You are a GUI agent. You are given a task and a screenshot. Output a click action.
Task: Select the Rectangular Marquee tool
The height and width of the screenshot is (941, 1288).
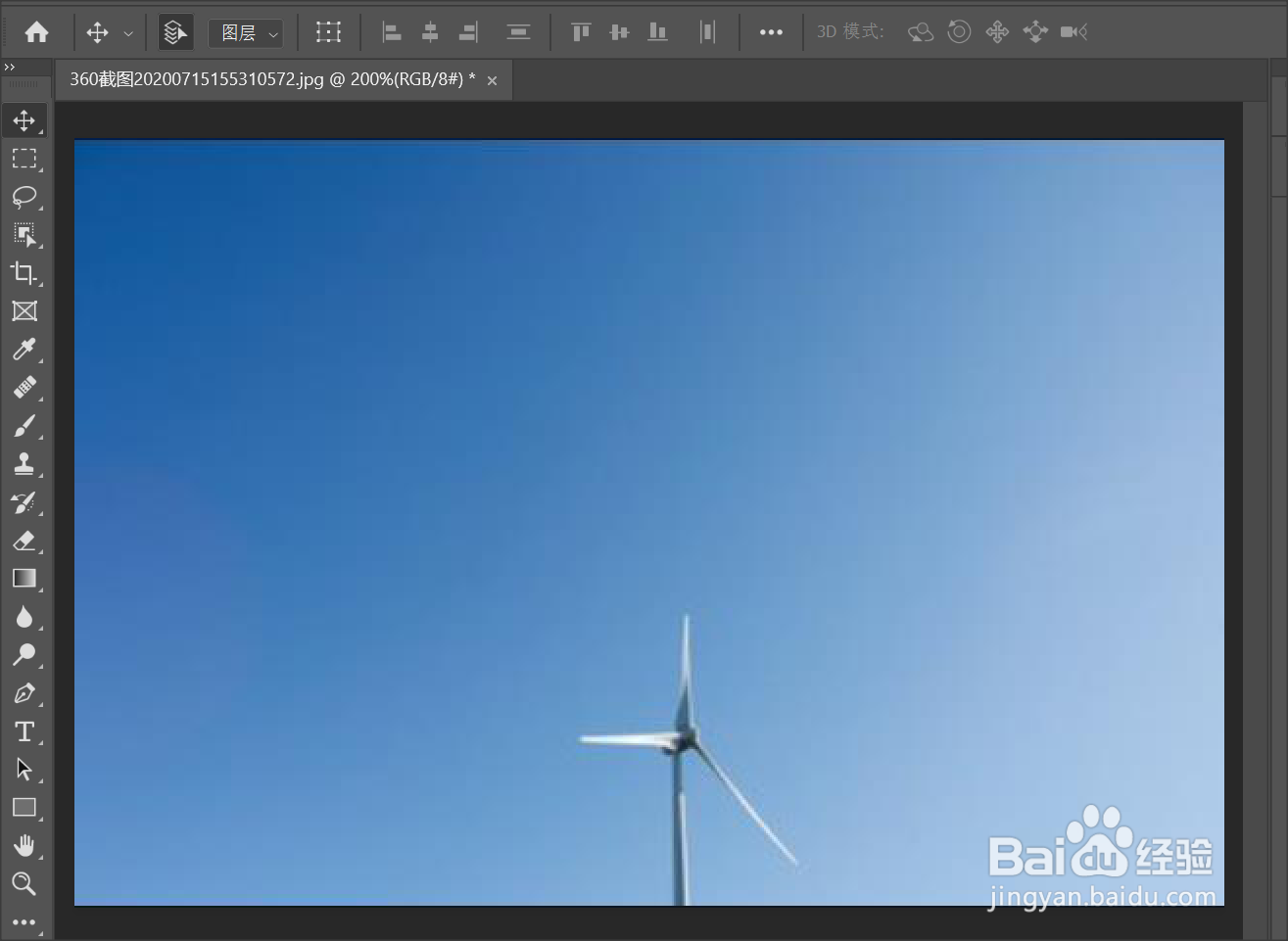[x=24, y=159]
